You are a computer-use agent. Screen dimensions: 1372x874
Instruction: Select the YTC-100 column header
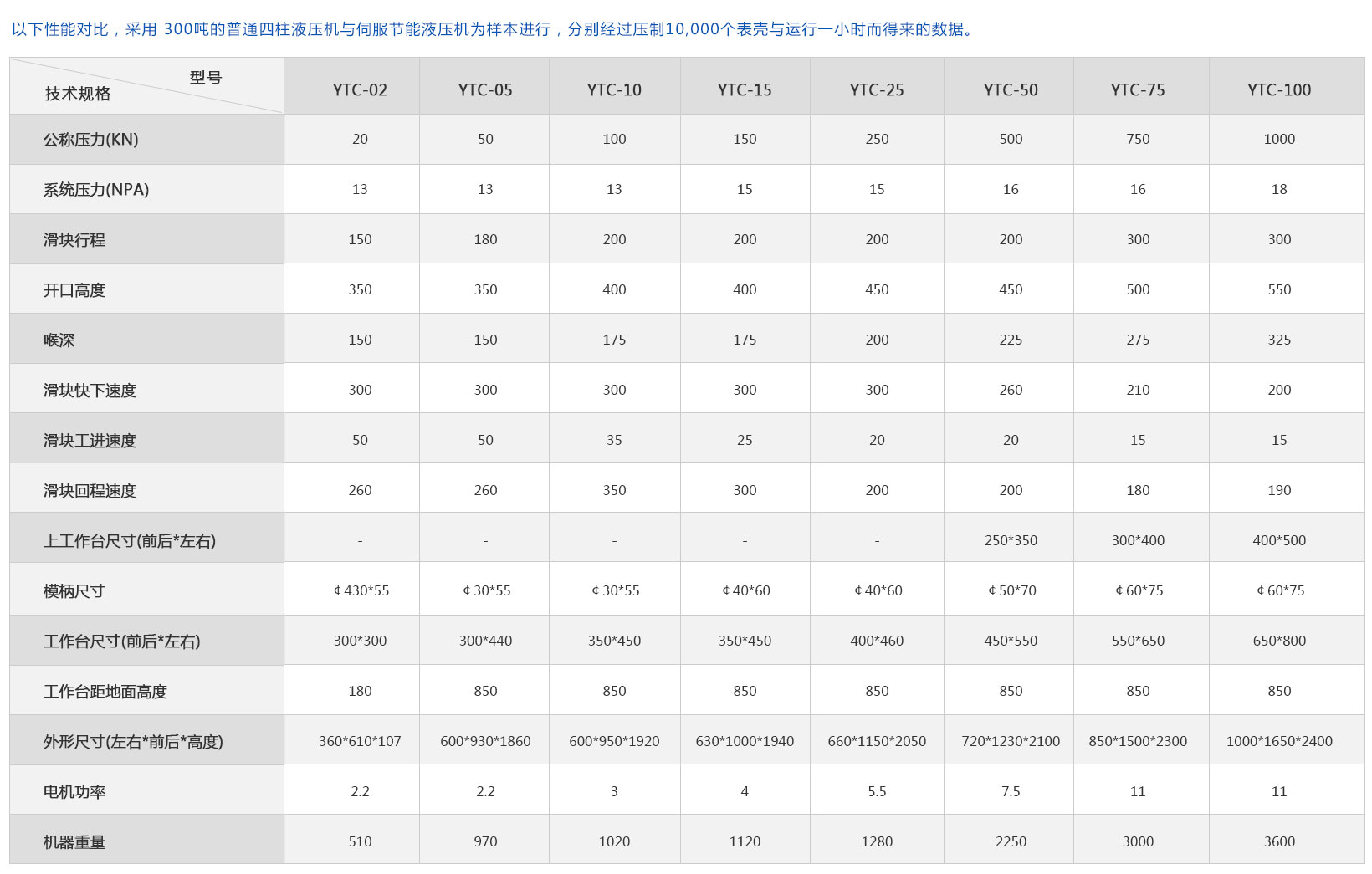point(1278,87)
